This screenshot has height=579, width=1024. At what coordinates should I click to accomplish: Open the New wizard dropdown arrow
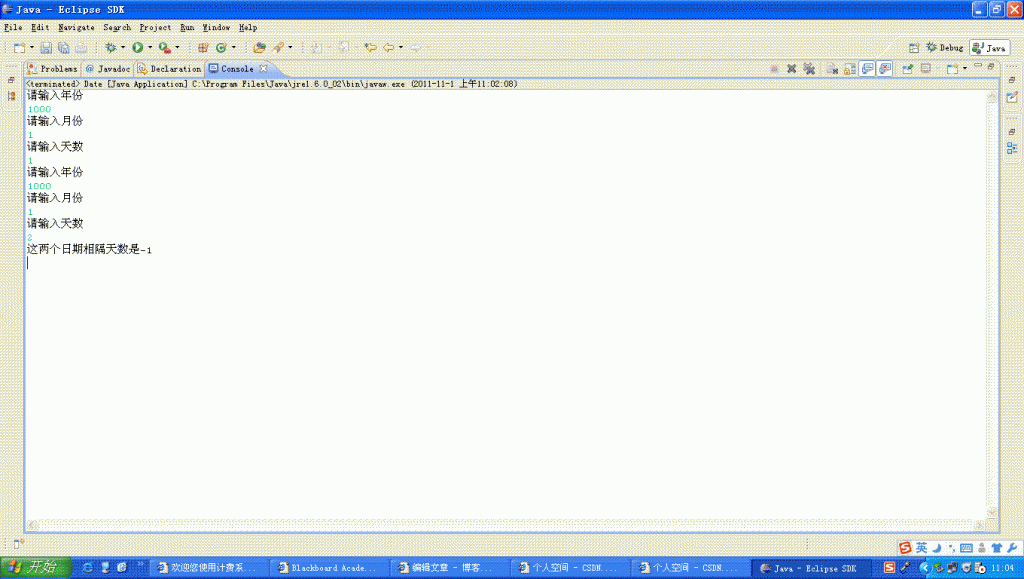click(x=31, y=48)
